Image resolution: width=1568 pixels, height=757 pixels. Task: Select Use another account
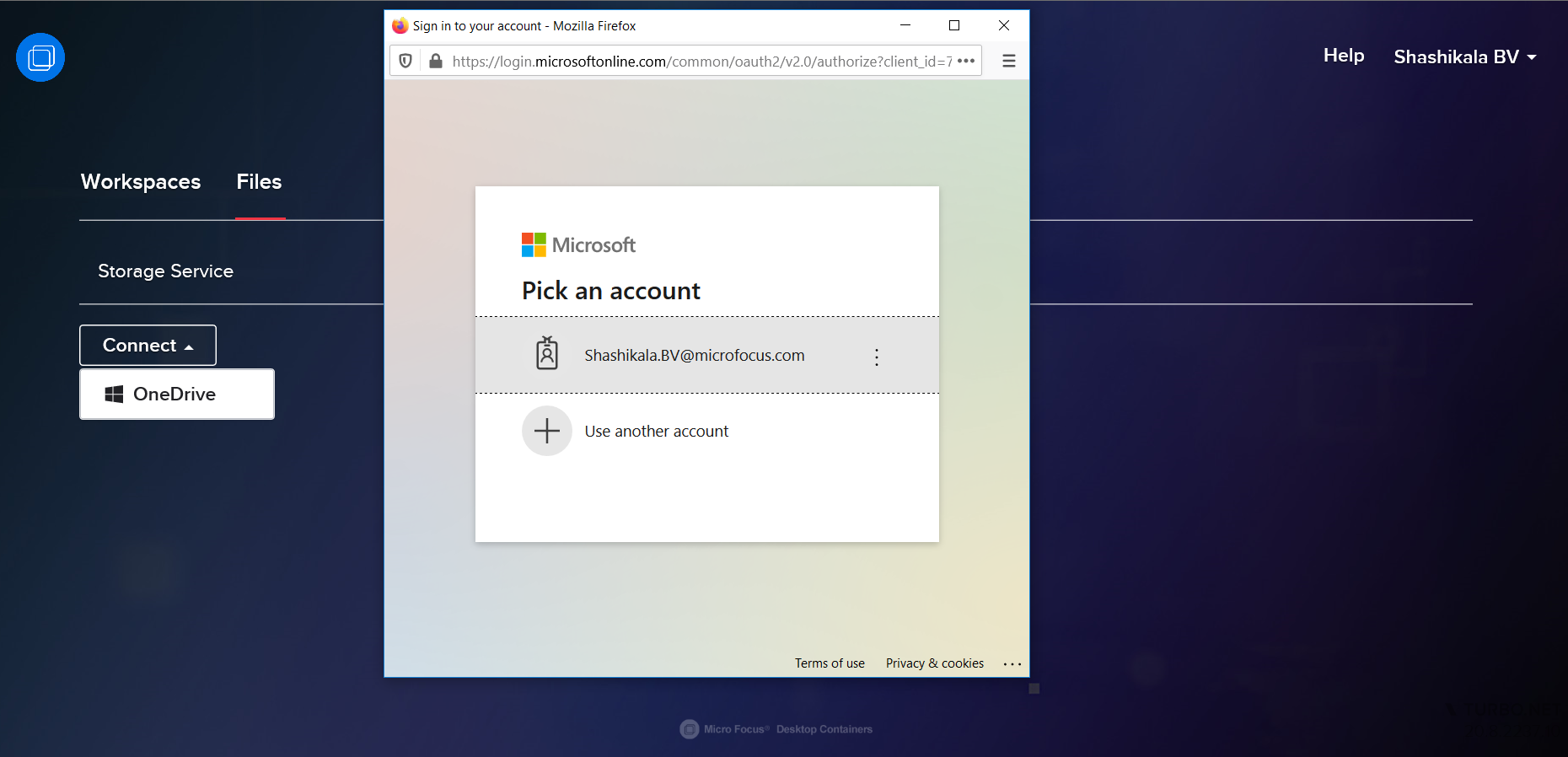(707, 431)
